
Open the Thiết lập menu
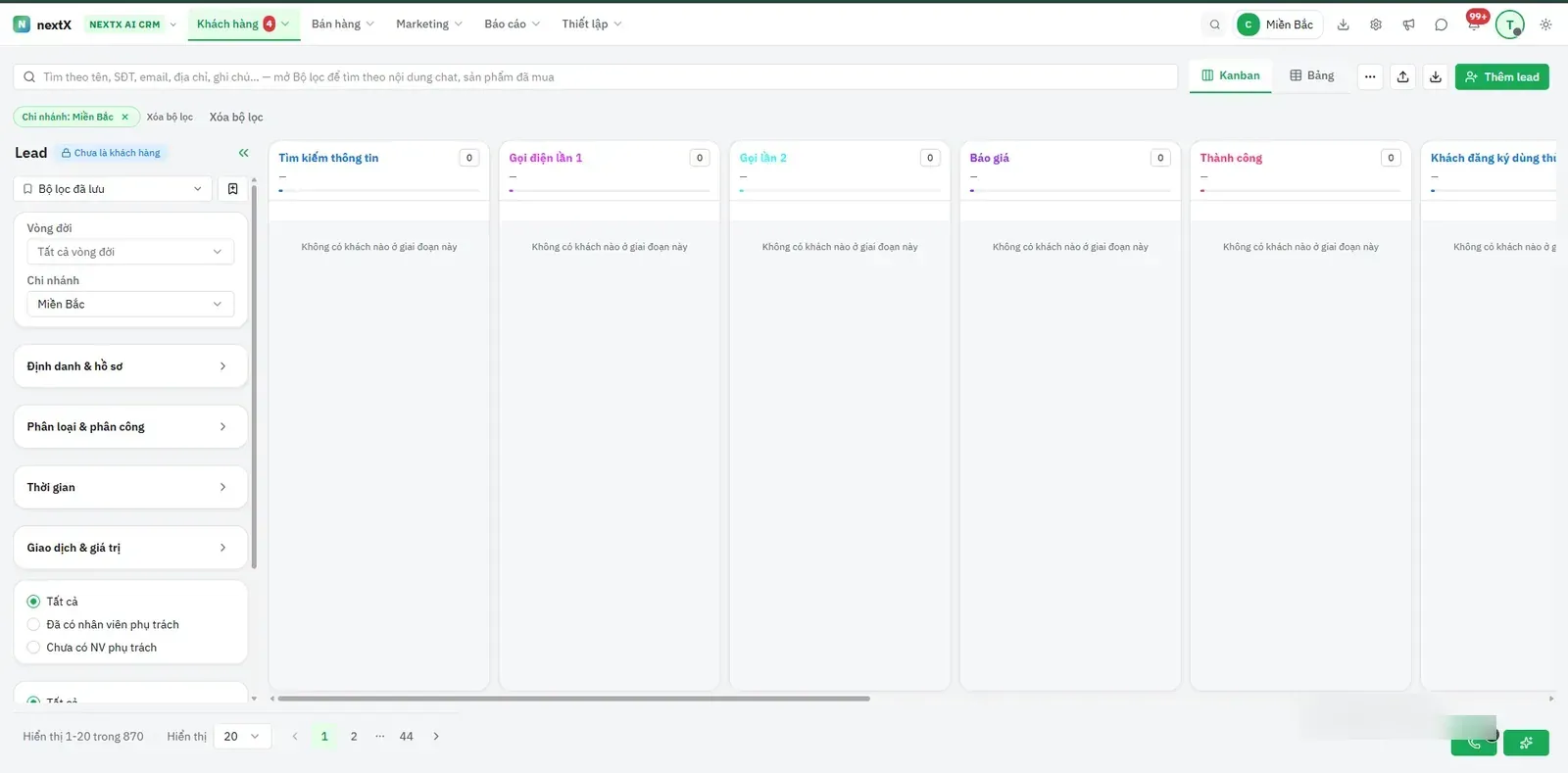click(592, 24)
